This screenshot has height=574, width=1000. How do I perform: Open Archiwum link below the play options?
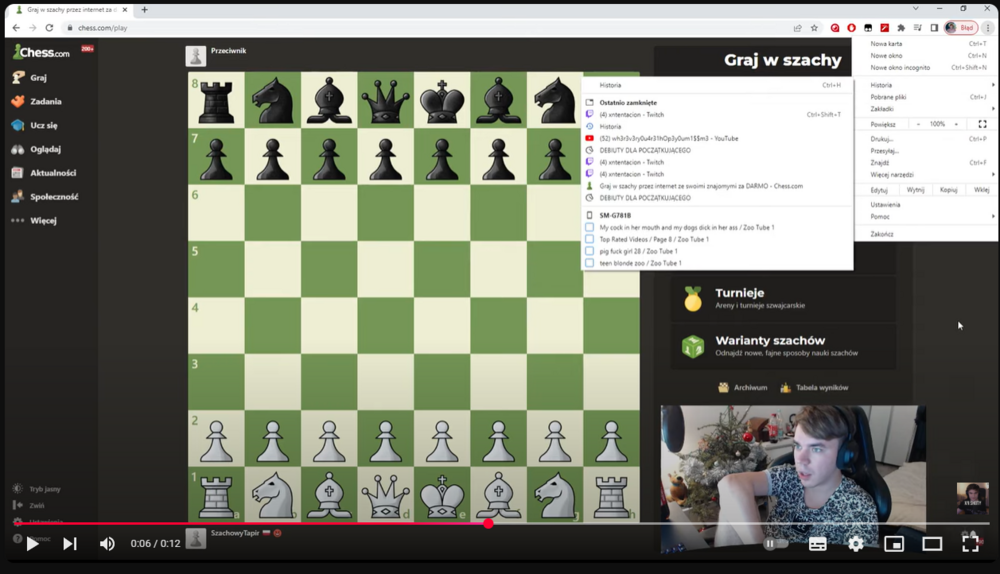click(743, 388)
